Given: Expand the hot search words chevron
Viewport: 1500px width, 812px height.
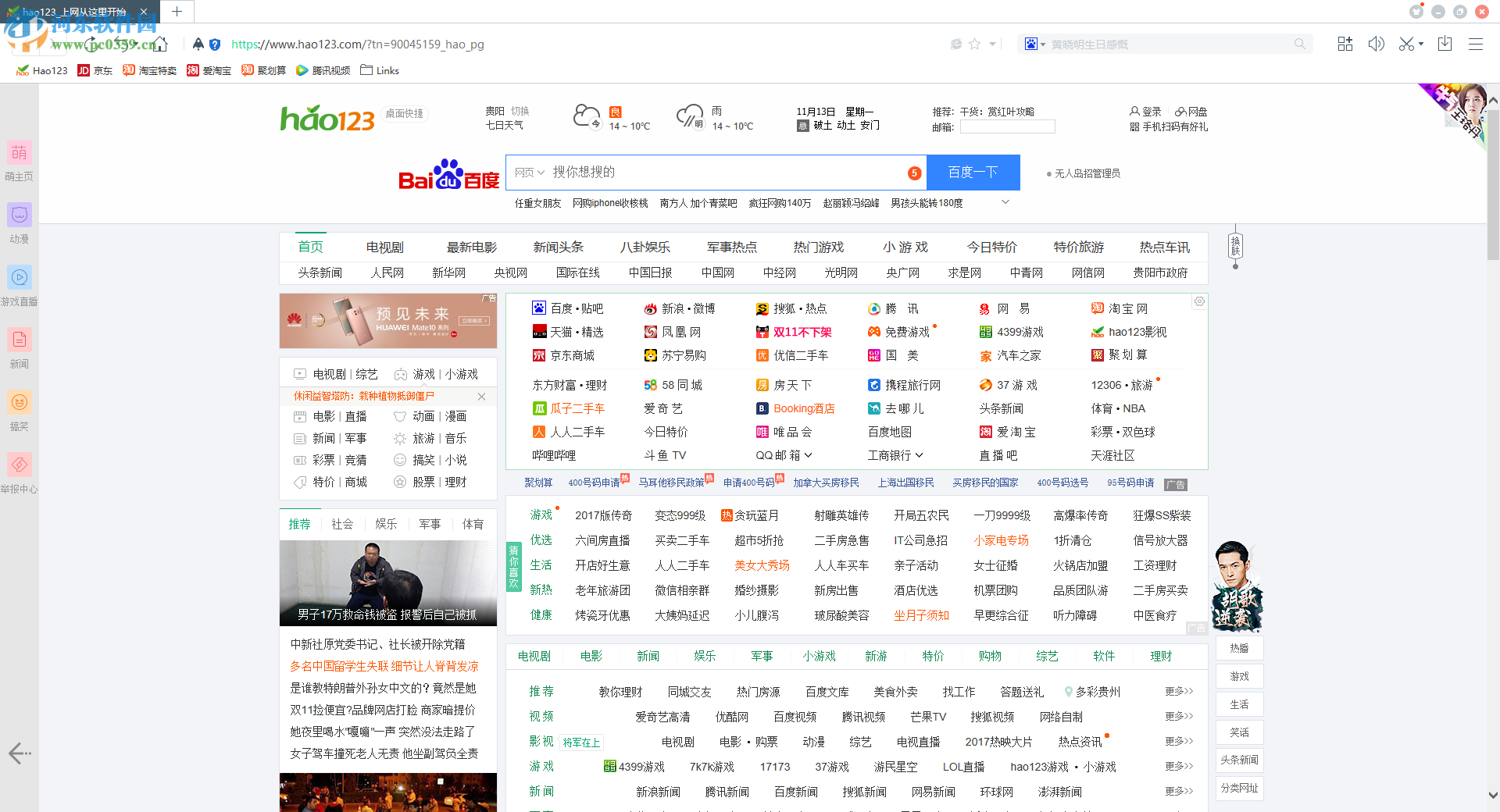Looking at the screenshot, I should coord(1005,202).
